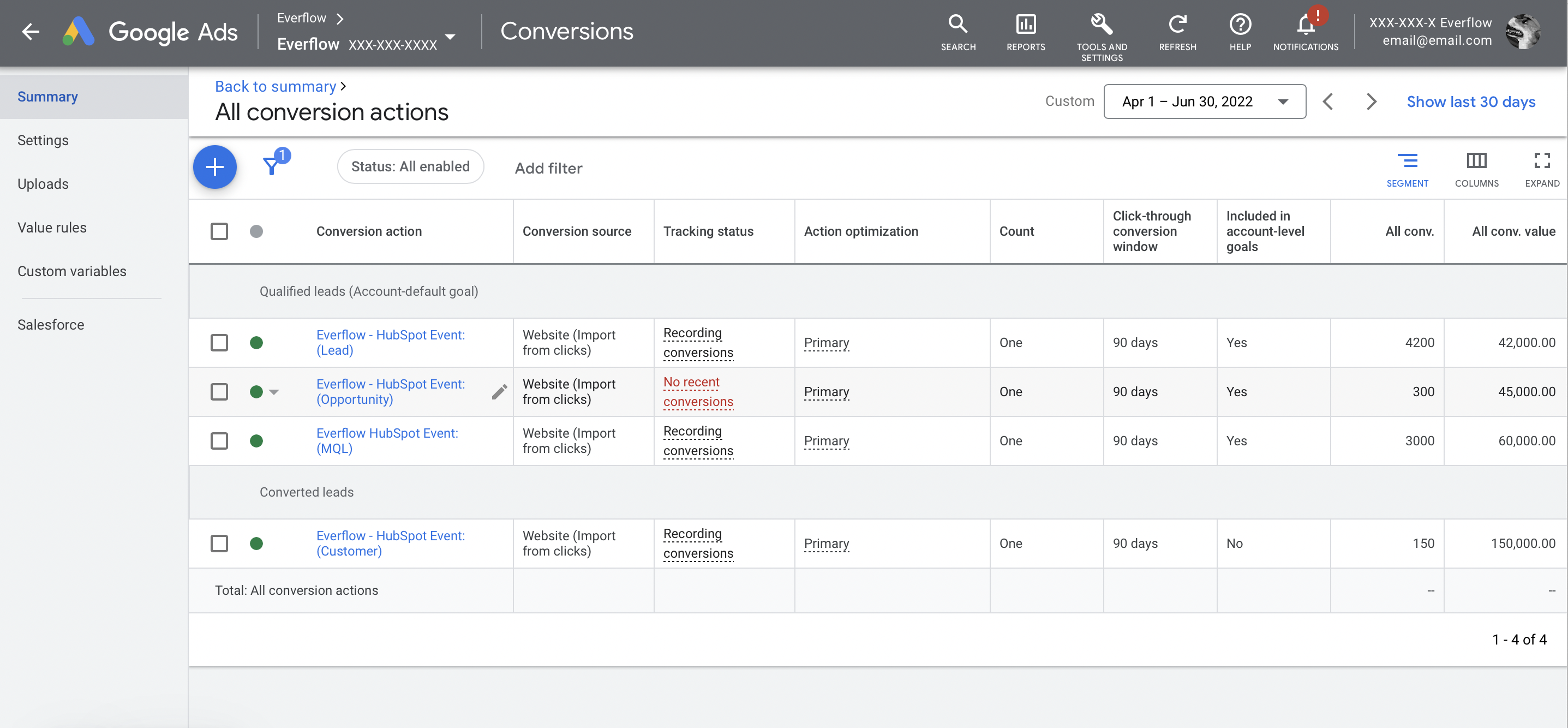Click the Status: All enabled filter chip
This screenshot has height=728, width=1568.
(410, 166)
